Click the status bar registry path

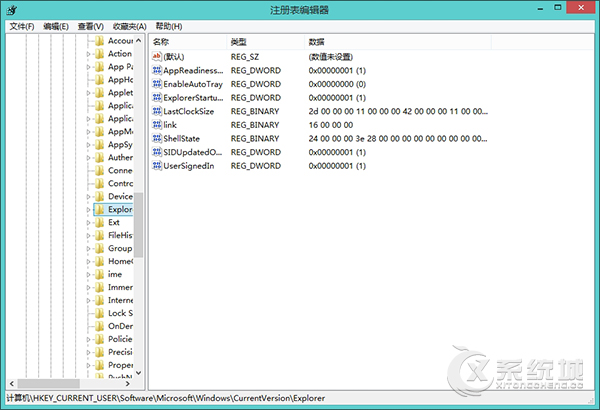[166, 398]
